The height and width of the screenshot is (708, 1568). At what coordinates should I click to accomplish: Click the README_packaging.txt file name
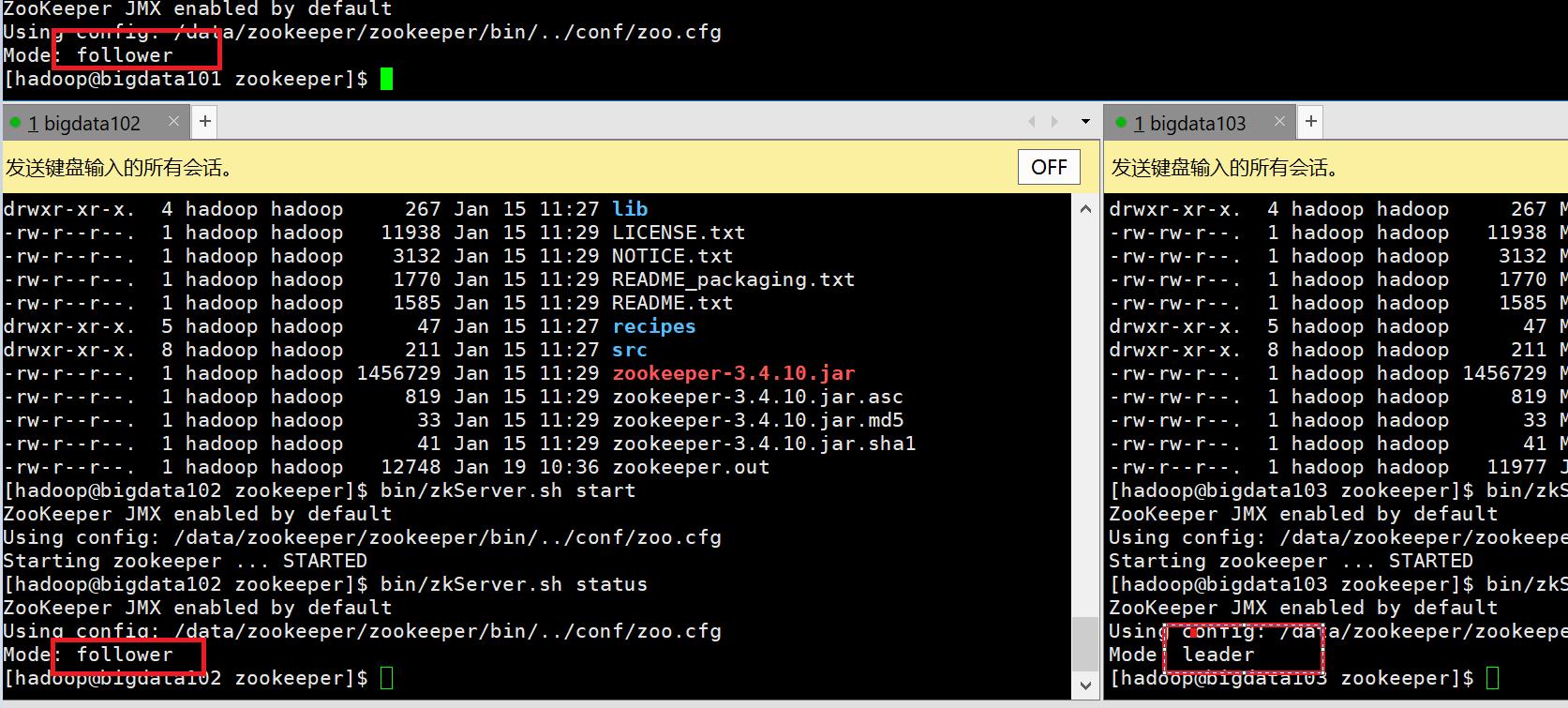tap(733, 279)
